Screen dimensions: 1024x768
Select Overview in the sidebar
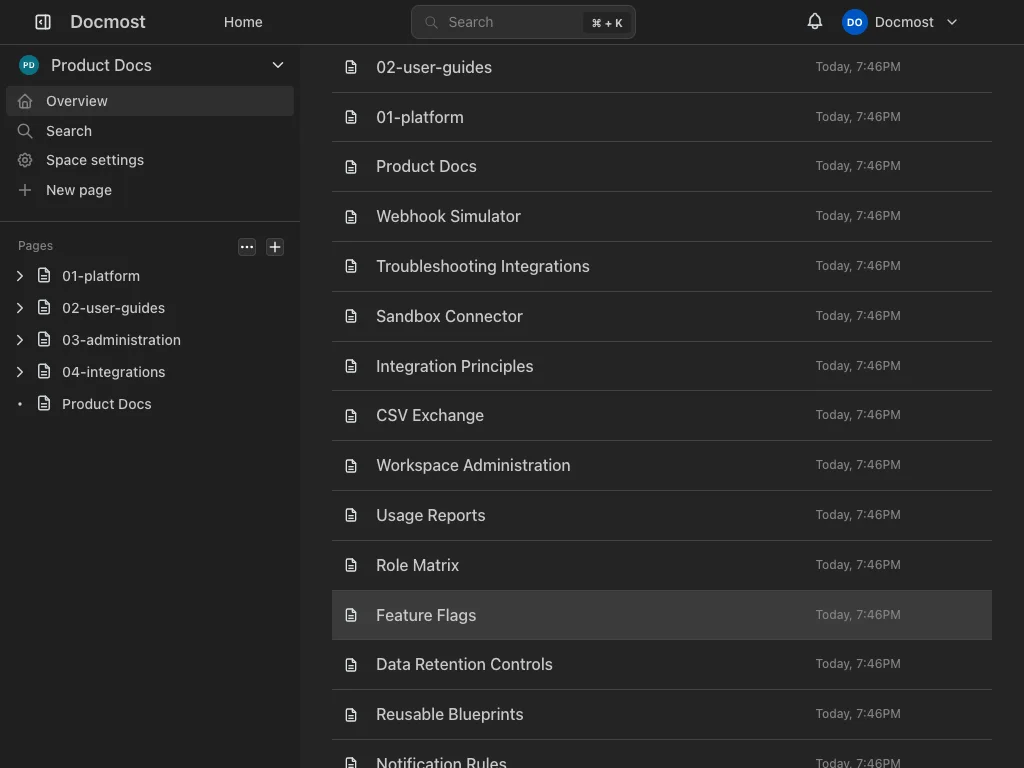click(x=150, y=101)
